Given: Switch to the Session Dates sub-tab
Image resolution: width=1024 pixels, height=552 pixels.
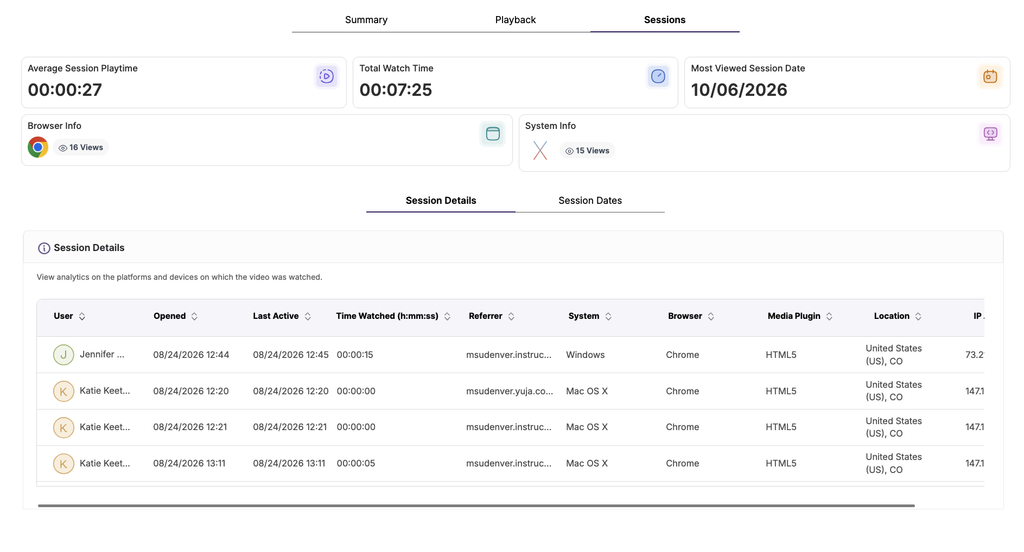Looking at the screenshot, I should click(590, 201).
